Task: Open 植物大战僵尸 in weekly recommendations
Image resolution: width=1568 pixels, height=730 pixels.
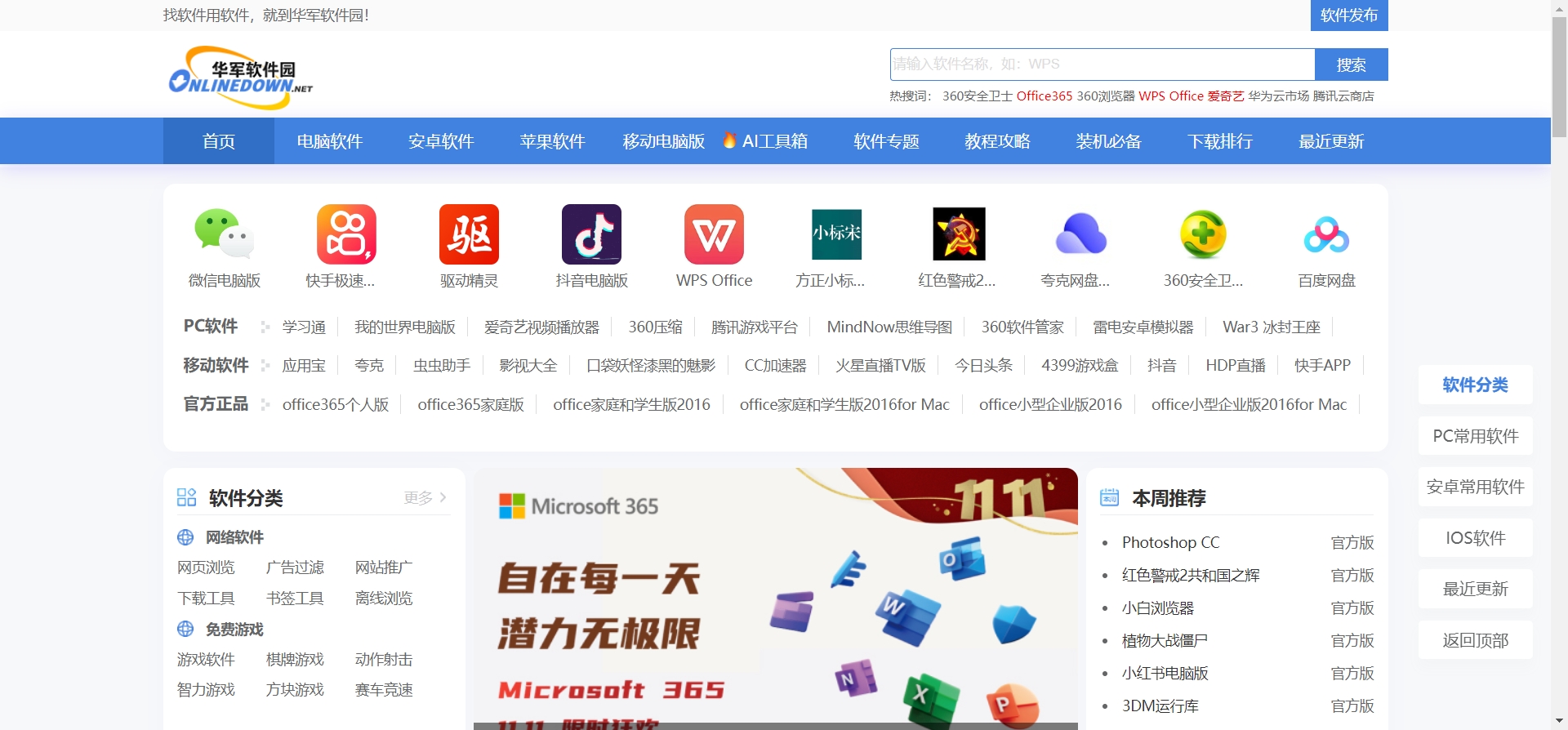Action: point(1165,641)
